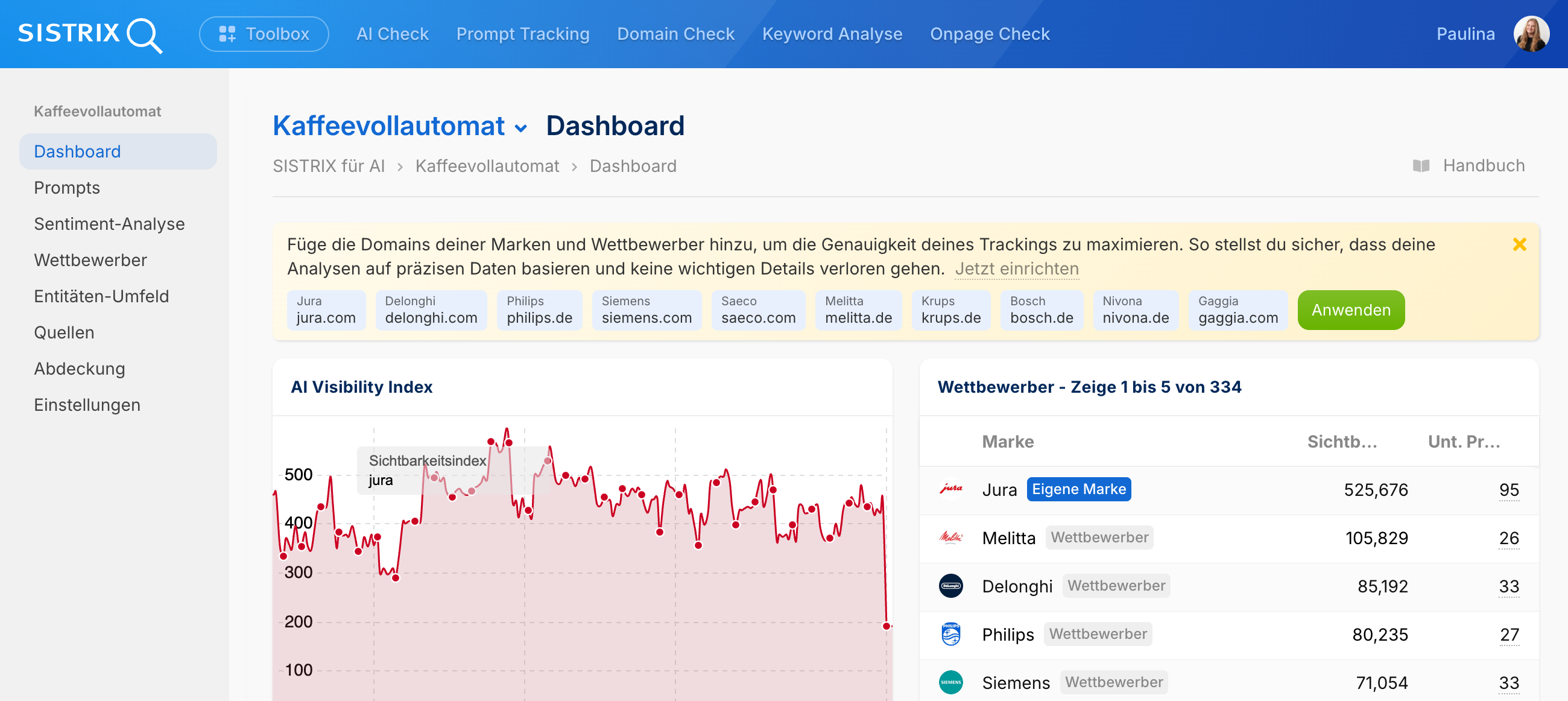Image resolution: width=1568 pixels, height=701 pixels.
Task: Open Sentiment-Analyse in the sidebar
Action: coord(110,224)
